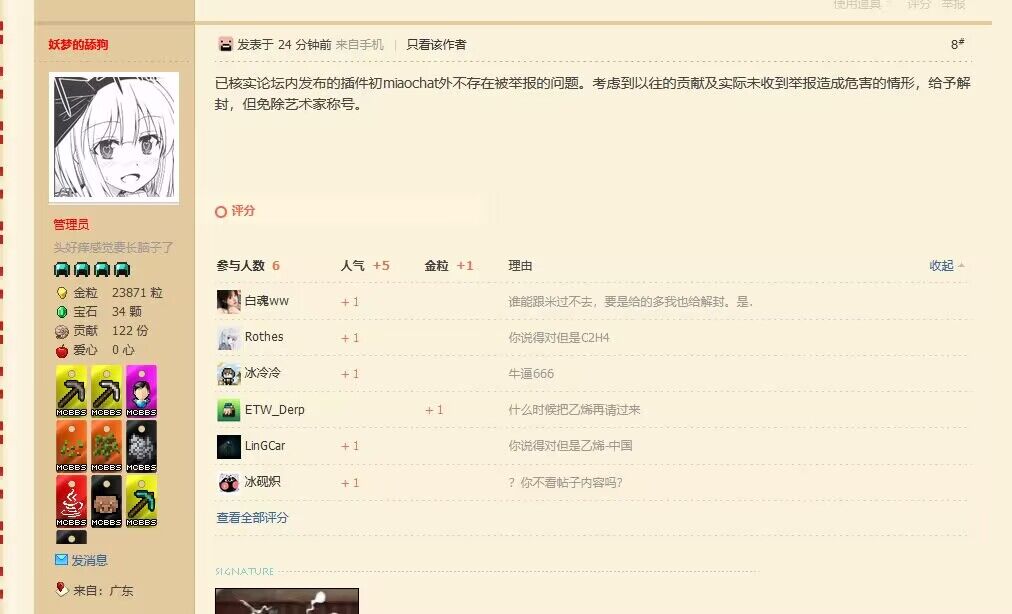Click Rothes's avatar icon
This screenshot has height=614, width=1012.
pos(228,338)
